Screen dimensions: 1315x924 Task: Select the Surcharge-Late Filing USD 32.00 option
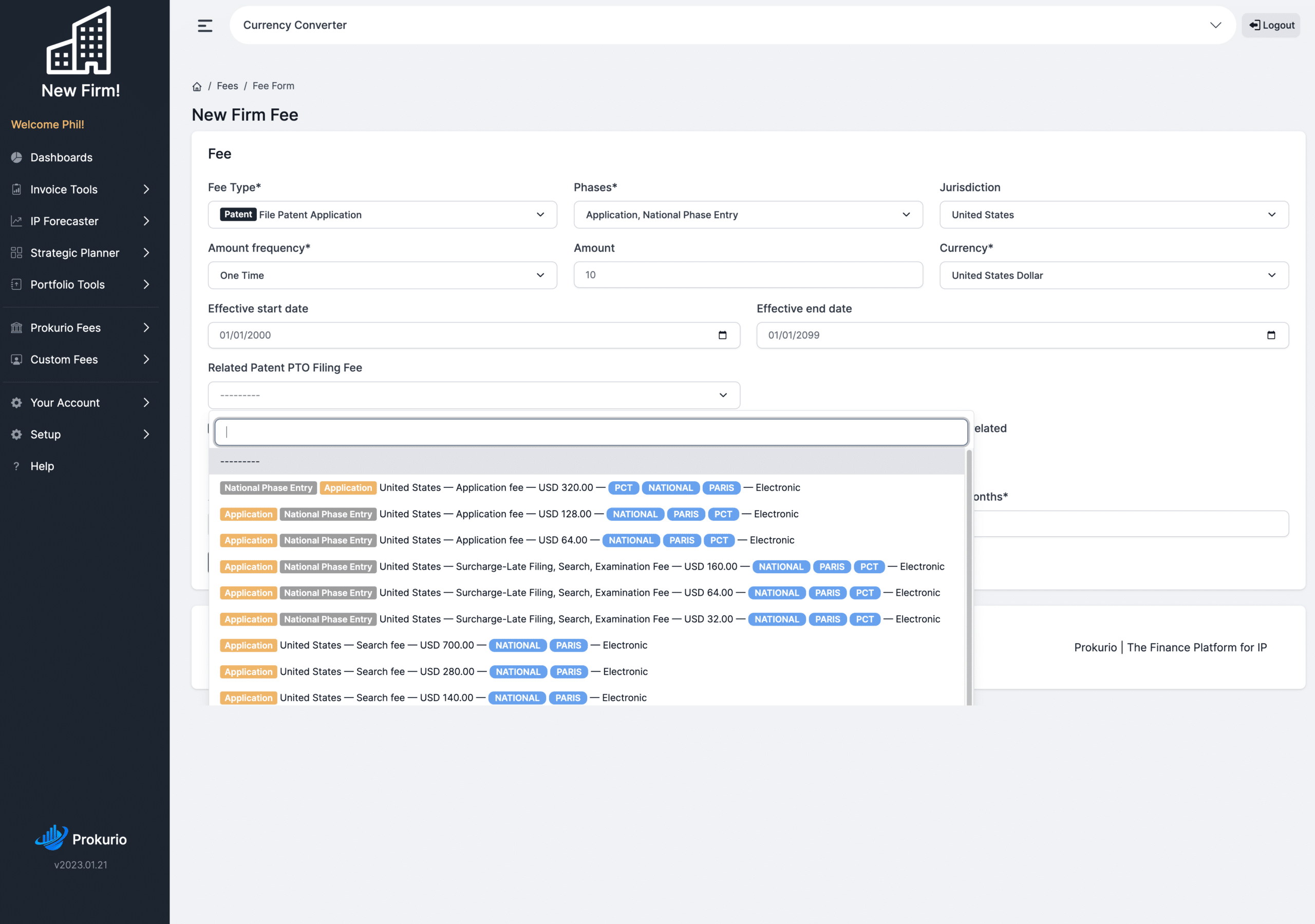tap(587, 619)
